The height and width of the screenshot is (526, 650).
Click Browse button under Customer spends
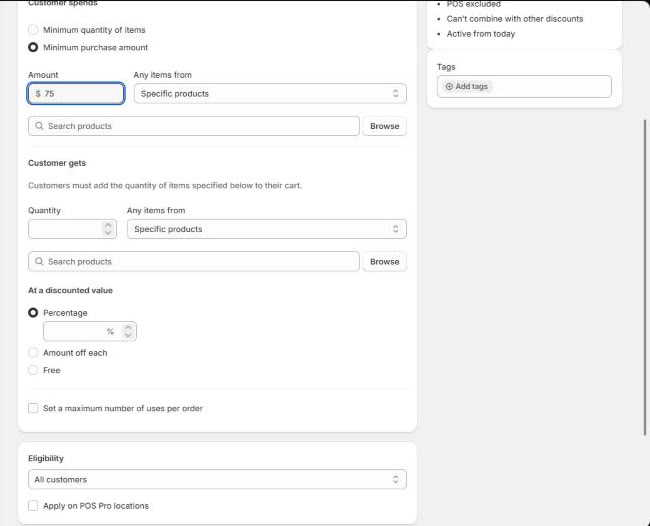point(384,126)
